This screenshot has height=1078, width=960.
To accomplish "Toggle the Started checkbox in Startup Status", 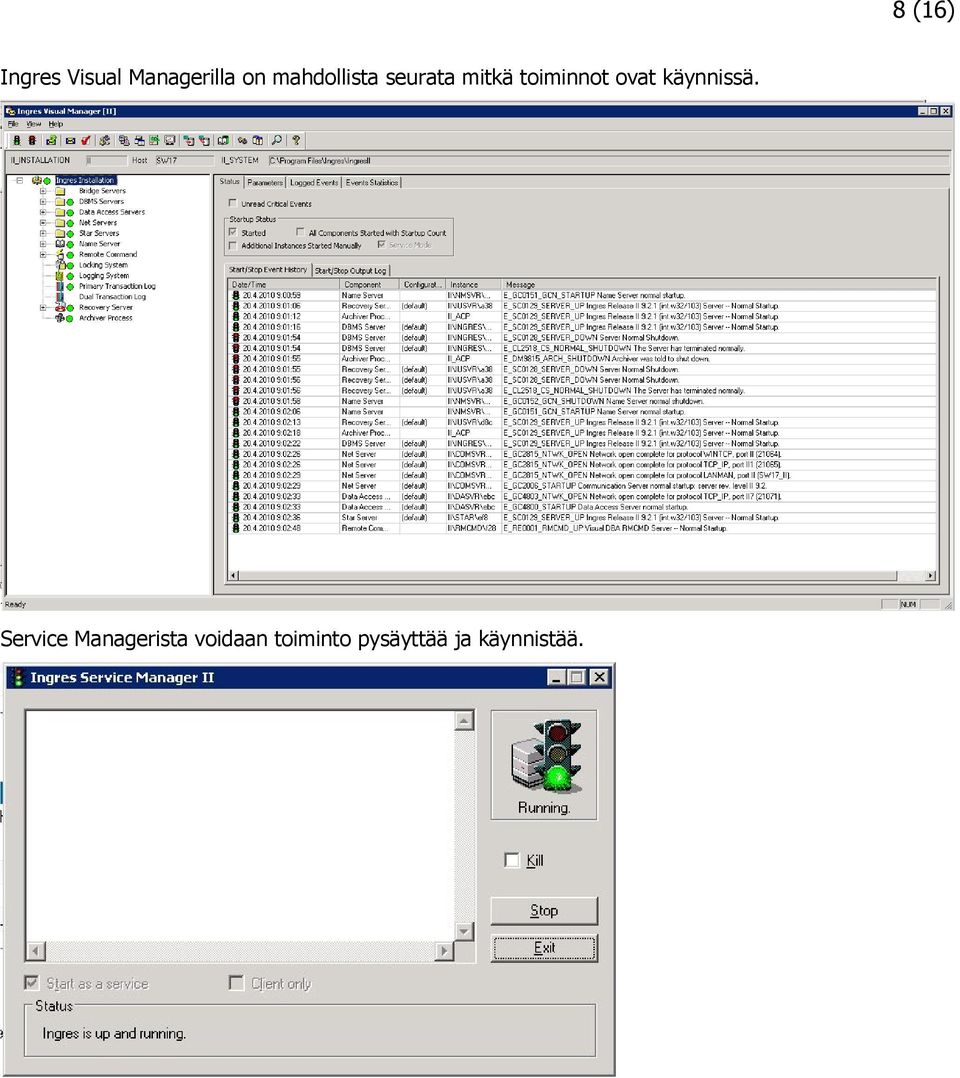I will pos(232,232).
